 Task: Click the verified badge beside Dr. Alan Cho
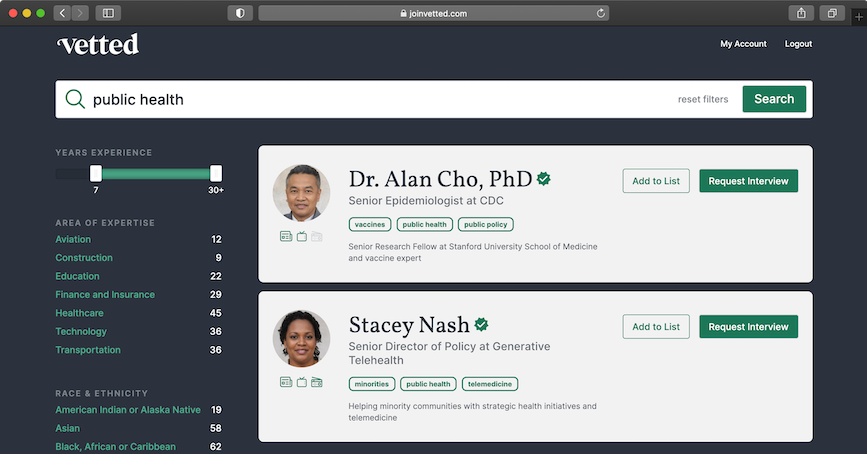coord(544,179)
